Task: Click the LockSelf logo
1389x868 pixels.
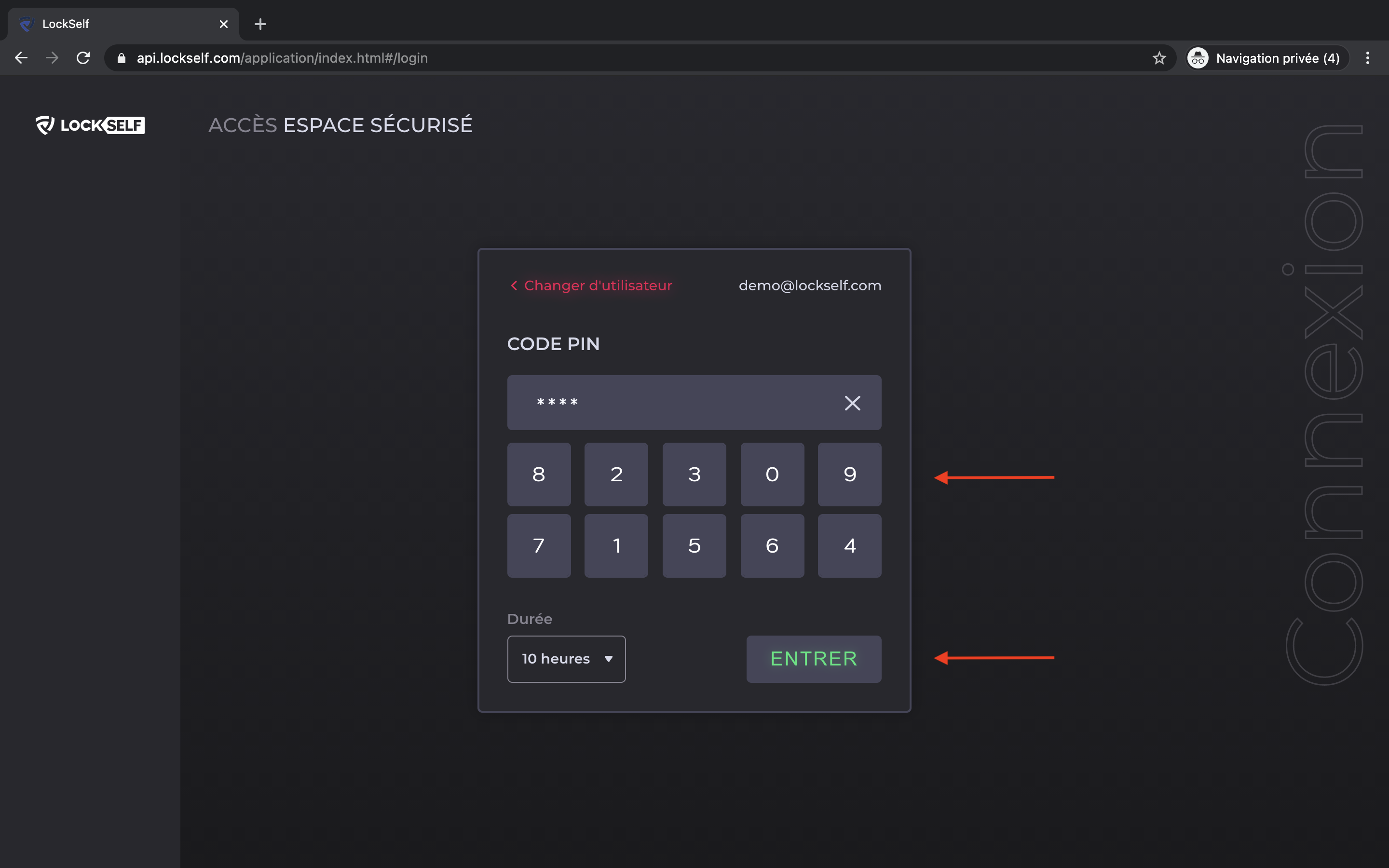Action: pos(90,124)
